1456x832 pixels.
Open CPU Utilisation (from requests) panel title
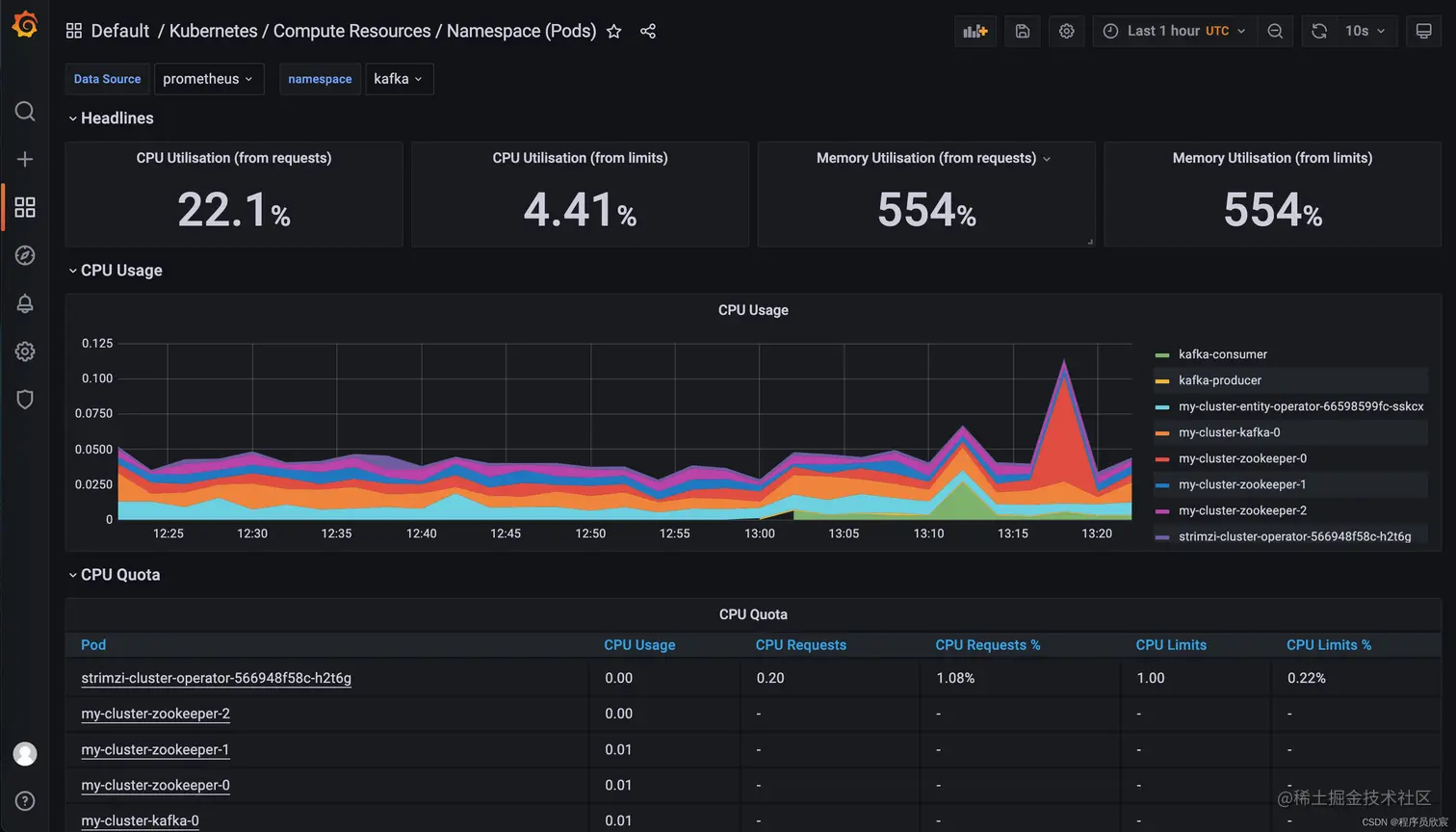coord(234,158)
